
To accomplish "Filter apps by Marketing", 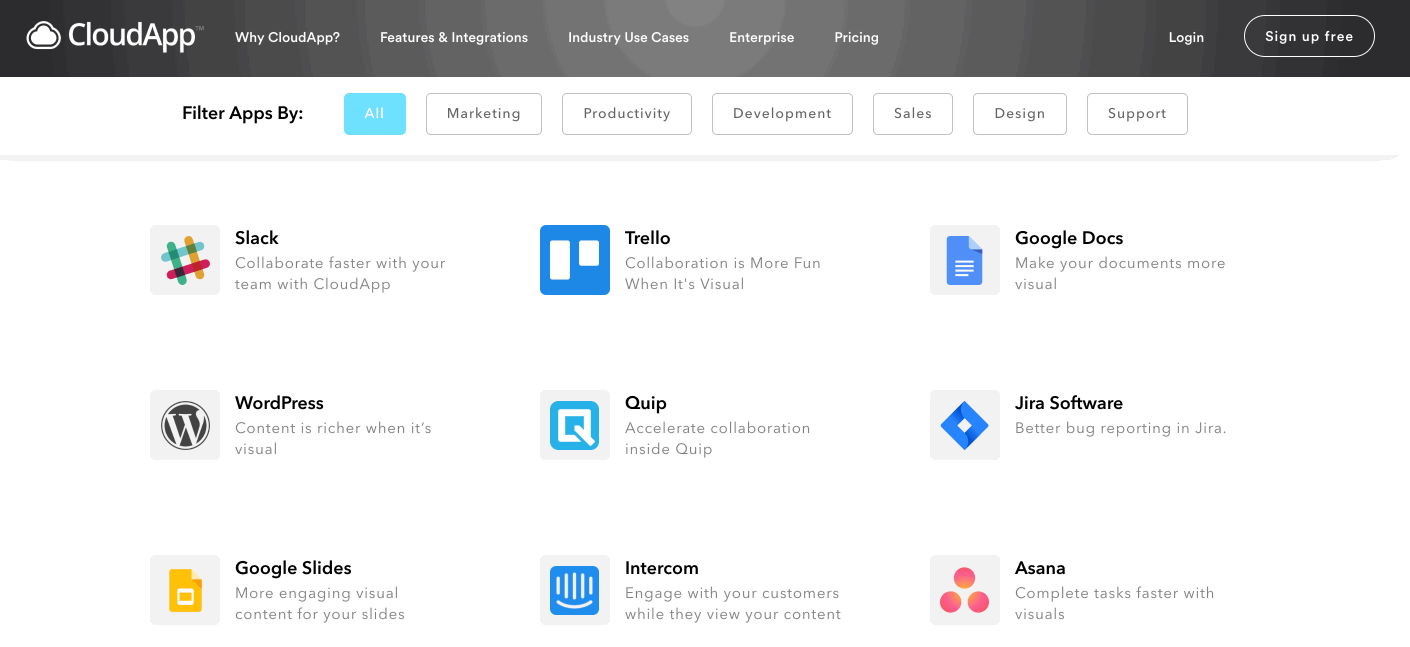I will (x=484, y=114).
